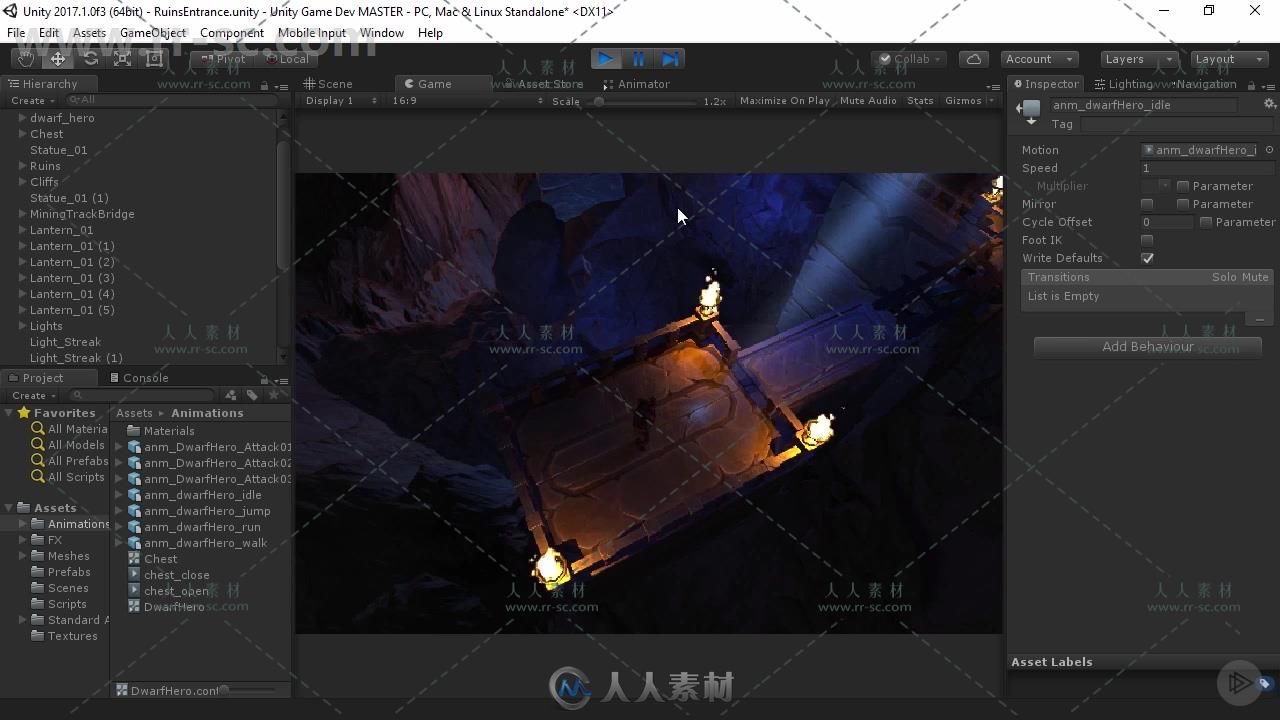Expand anm_DwarfHero_Attack01 asset
Image resolution: width=1280 pixels, height=720 pixels.
click(119, 447)
